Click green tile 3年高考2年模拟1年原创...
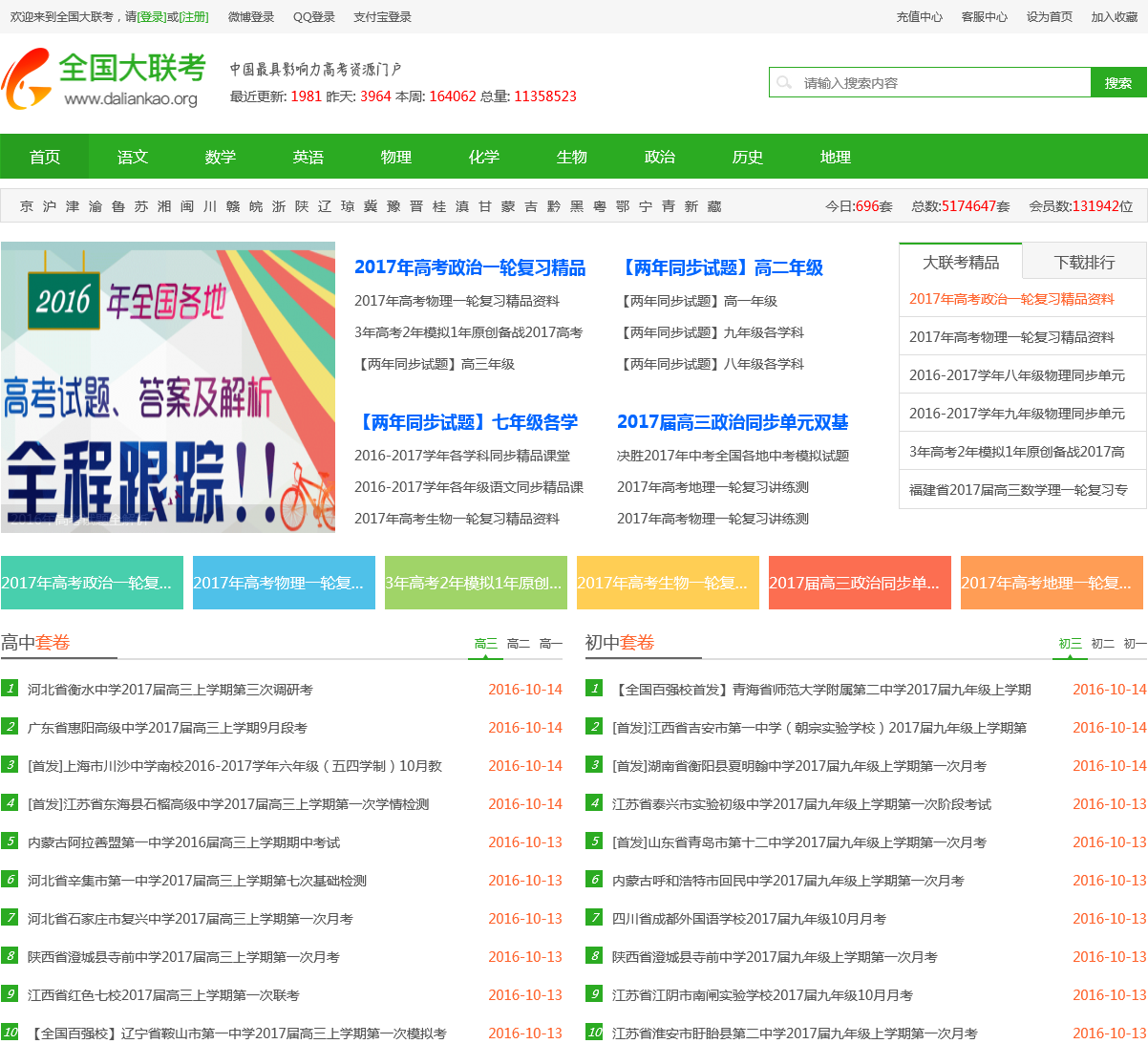The width and height of the screenshot is (1148, 1044). click(476, 583)
